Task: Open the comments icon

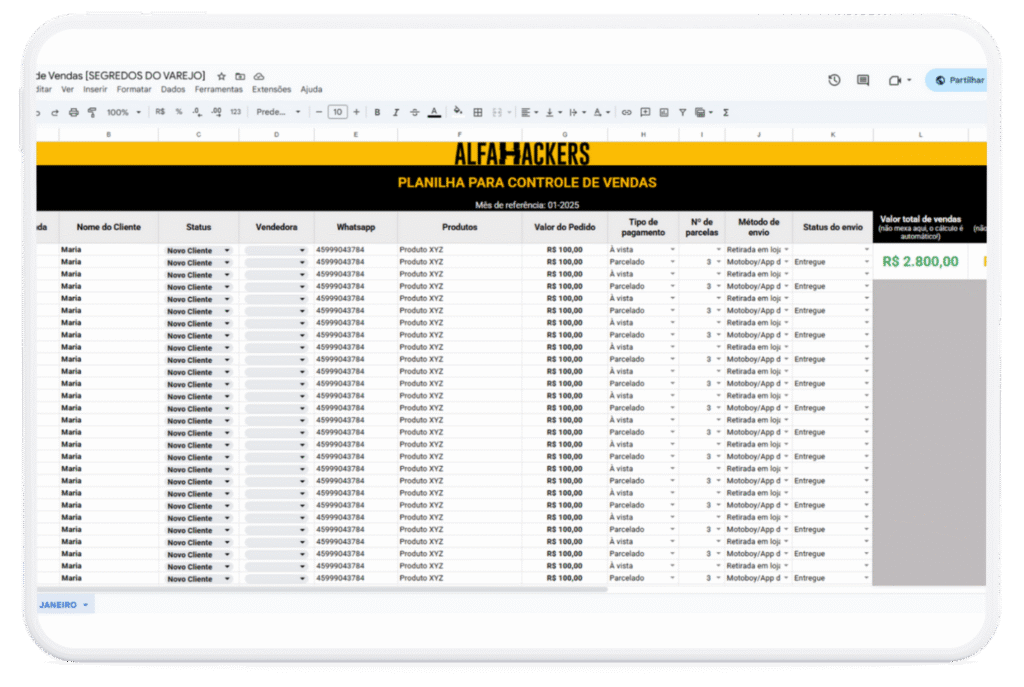Action: click(863, 80)
